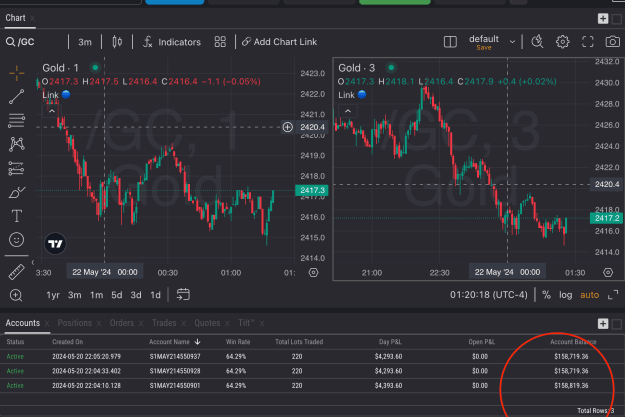
Task: Open Gold 1 chart time axis settings
Action: (x=313, y=273)
